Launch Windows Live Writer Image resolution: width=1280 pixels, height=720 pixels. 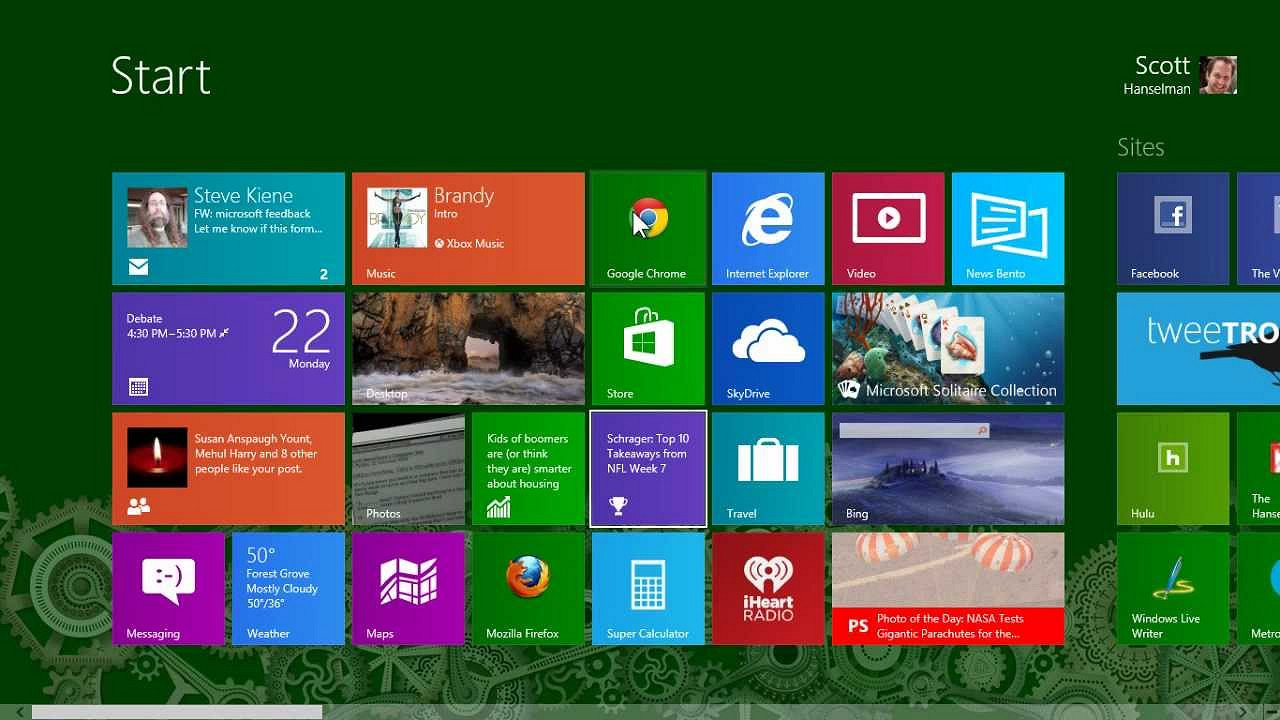pyautogui.click(x=1172, y=588)
